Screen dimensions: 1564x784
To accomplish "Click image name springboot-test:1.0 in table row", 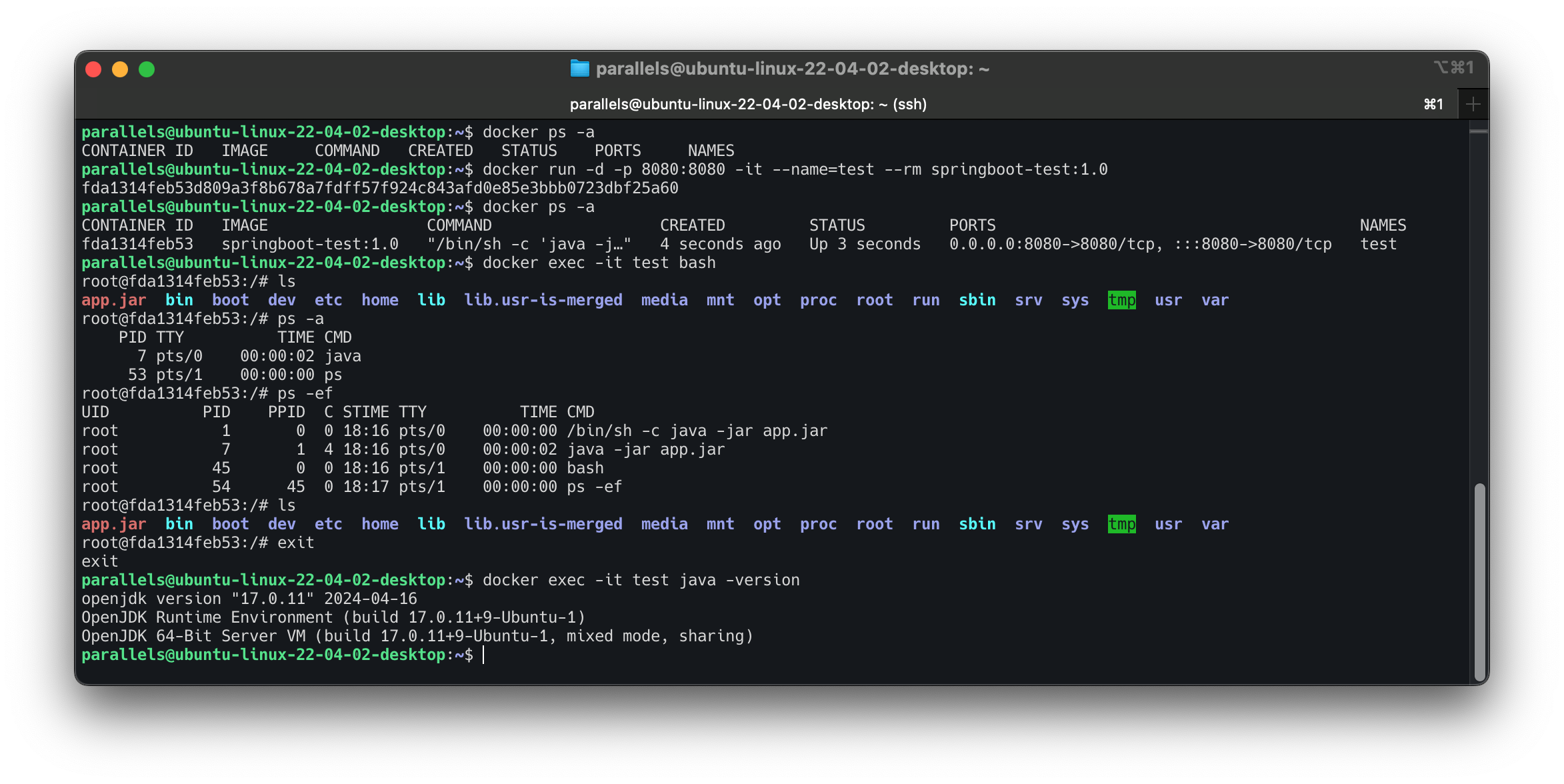I will (x=310, y=244).
